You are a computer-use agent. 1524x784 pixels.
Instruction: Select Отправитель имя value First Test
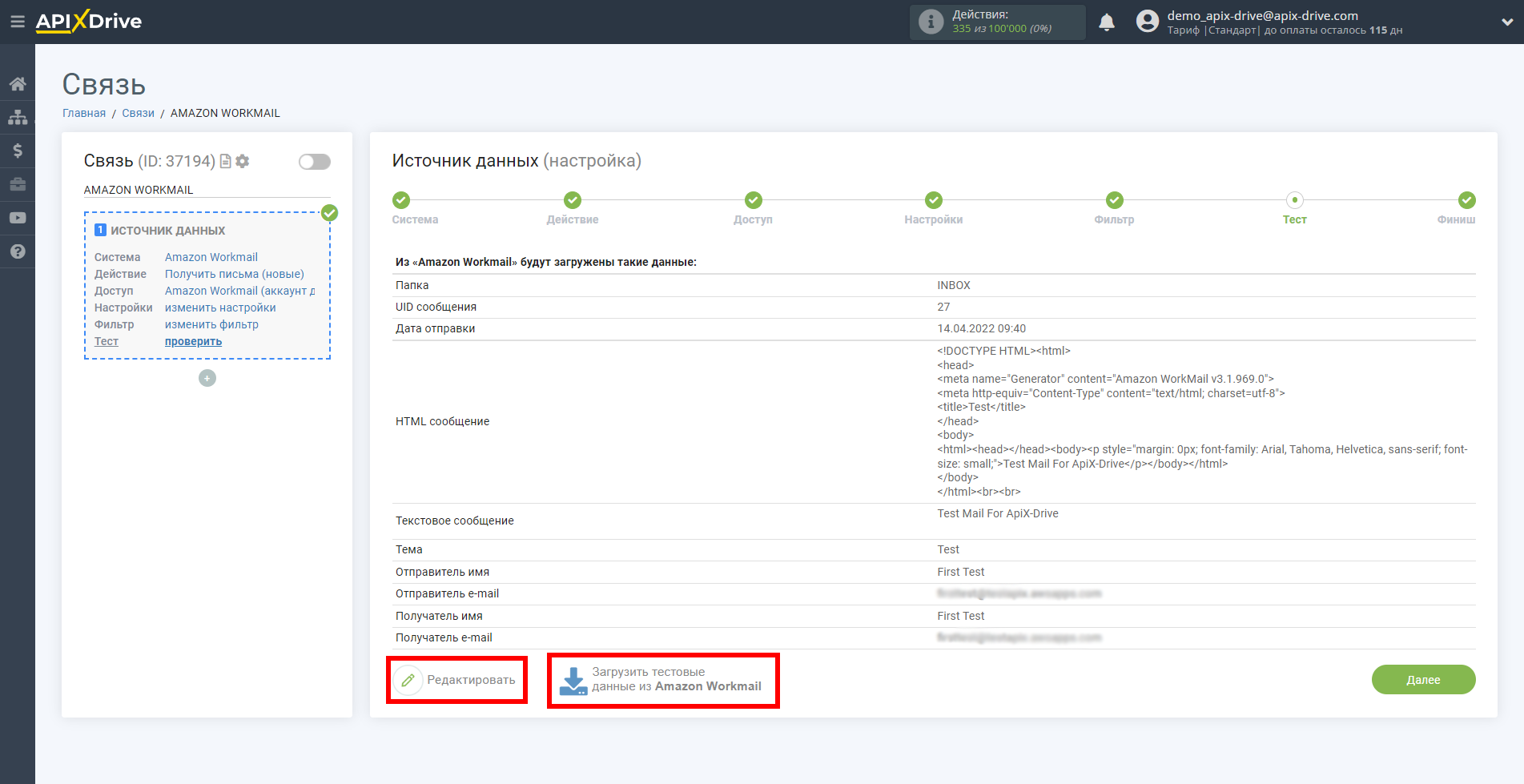coord(960,572)
